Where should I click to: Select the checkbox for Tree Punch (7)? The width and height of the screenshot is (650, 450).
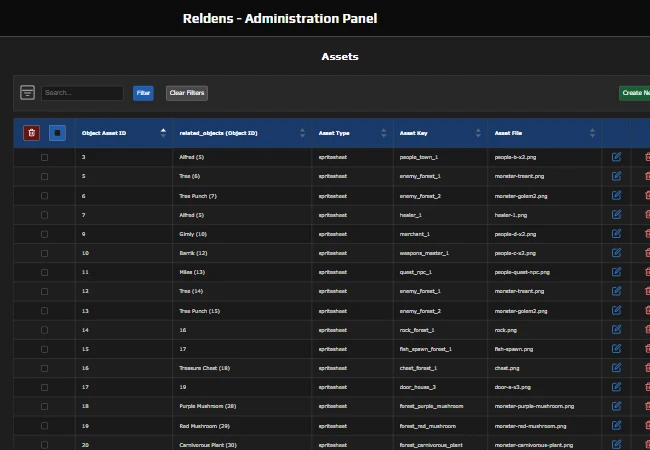44,196
